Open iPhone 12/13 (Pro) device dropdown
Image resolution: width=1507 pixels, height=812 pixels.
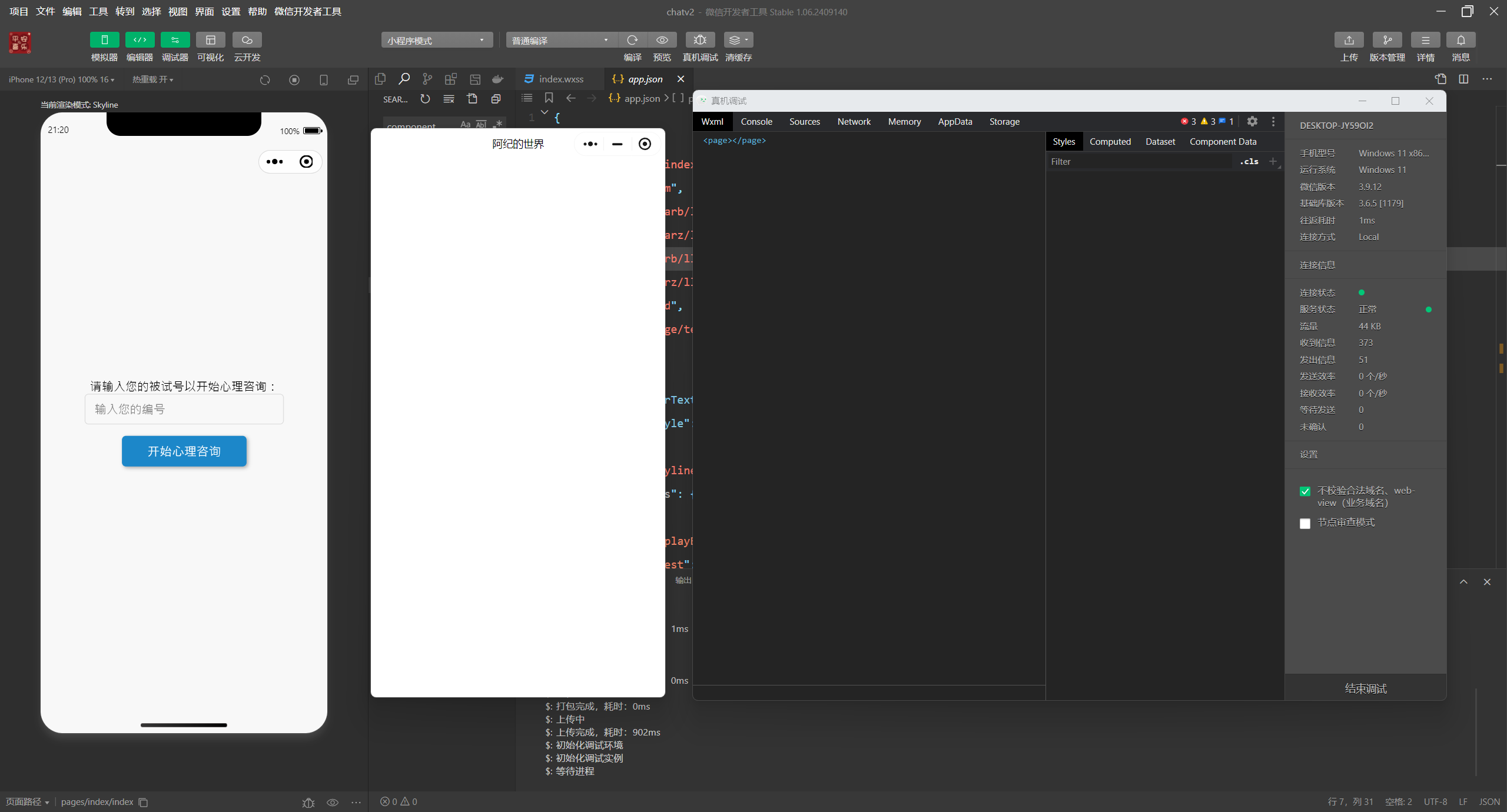61,79
